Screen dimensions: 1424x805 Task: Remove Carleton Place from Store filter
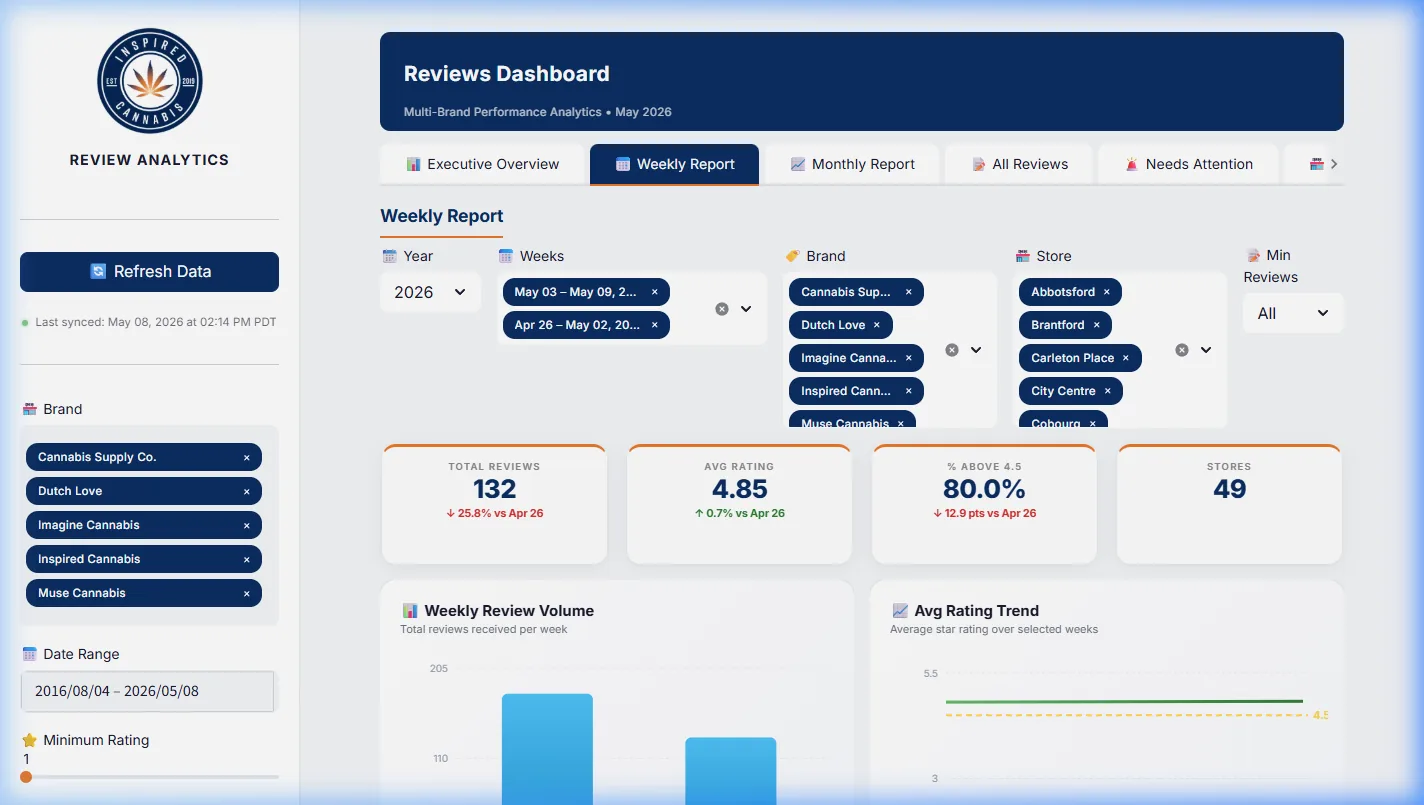point(1126,358)
